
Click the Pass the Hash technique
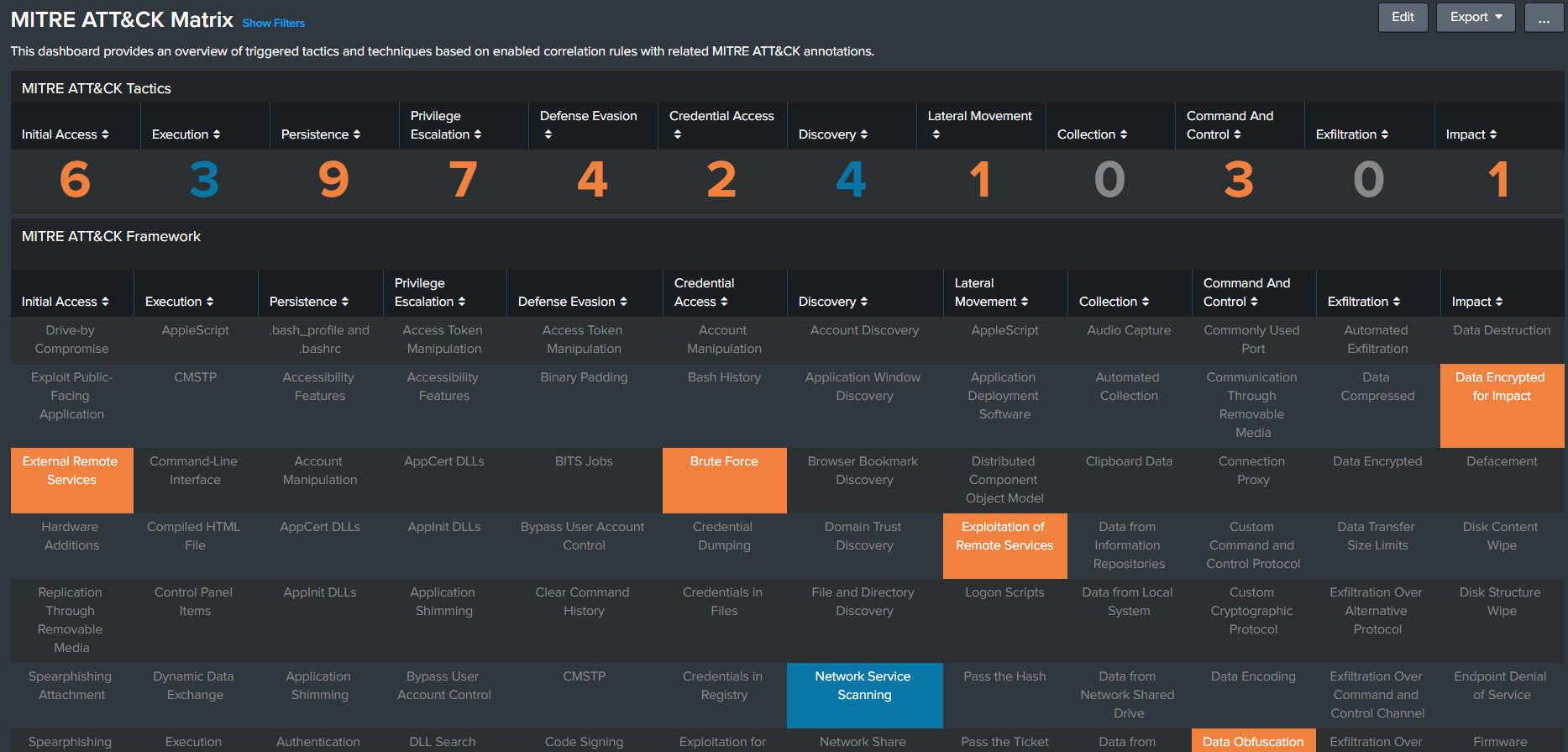click(1004, 676)
